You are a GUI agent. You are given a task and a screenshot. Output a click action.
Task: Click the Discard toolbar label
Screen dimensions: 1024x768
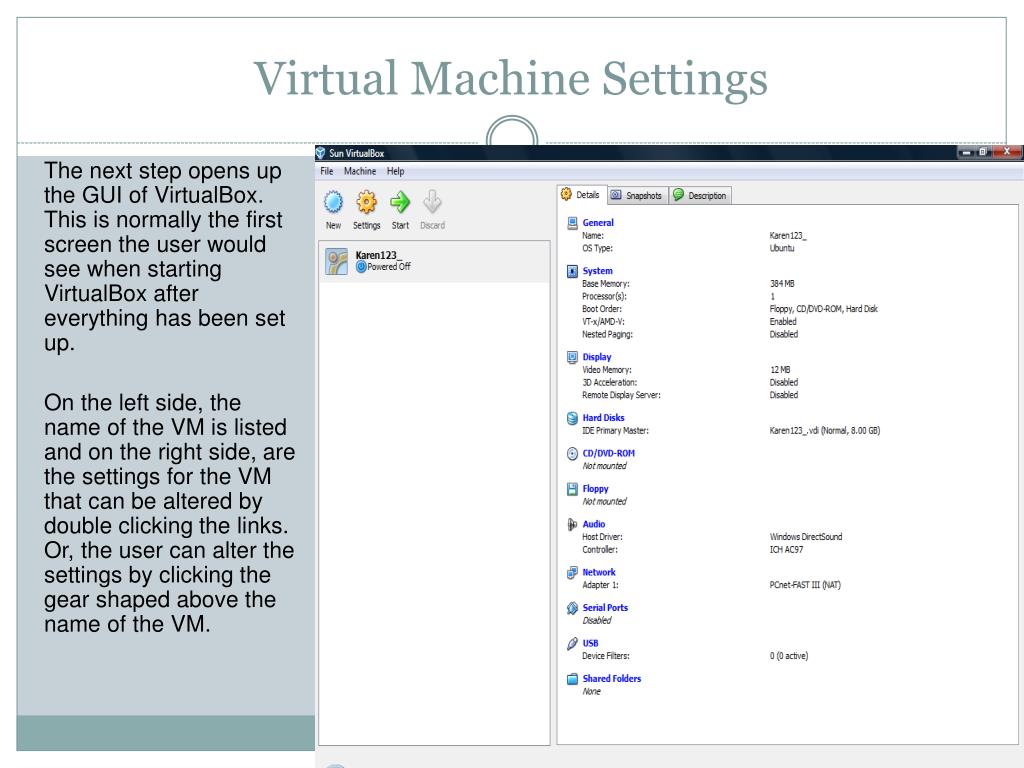tap(432, 225)
